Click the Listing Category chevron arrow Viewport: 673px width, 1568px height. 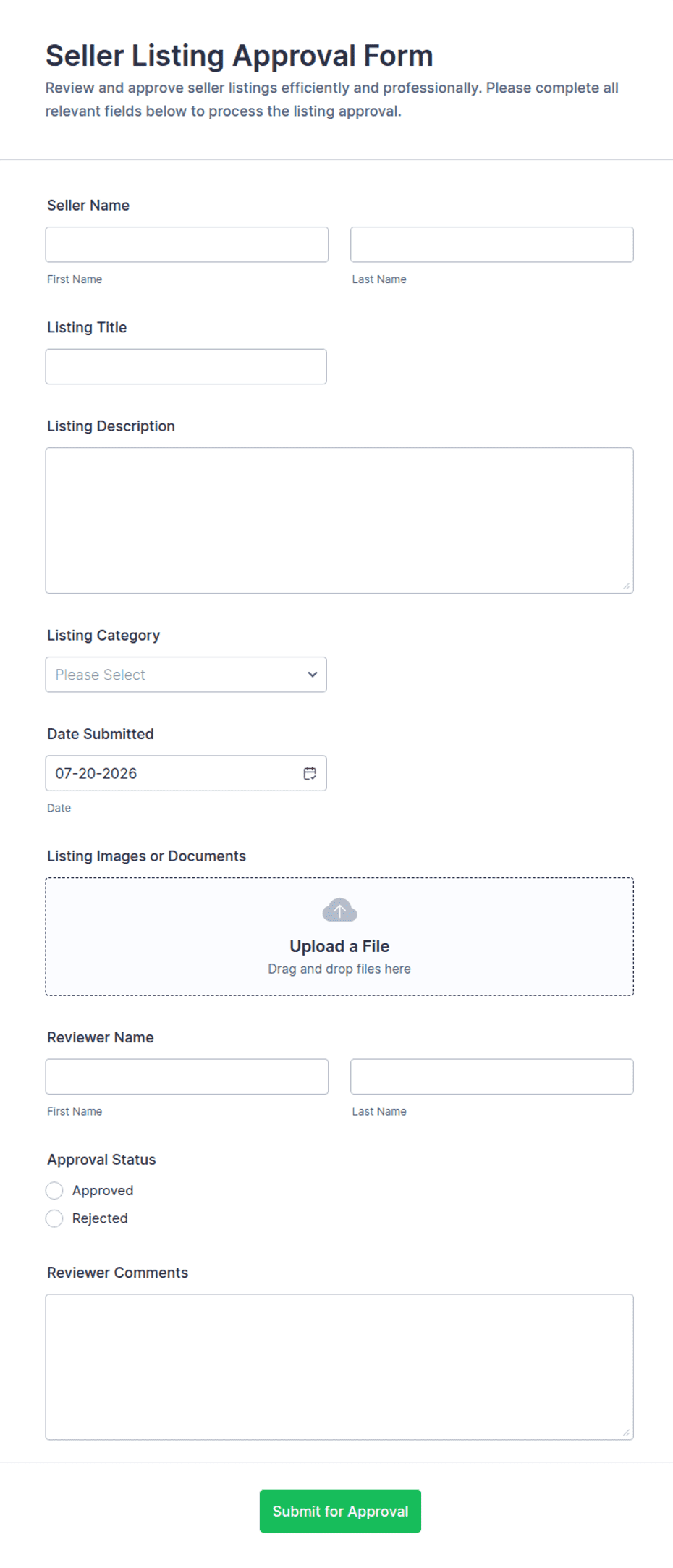click(312, 675)
